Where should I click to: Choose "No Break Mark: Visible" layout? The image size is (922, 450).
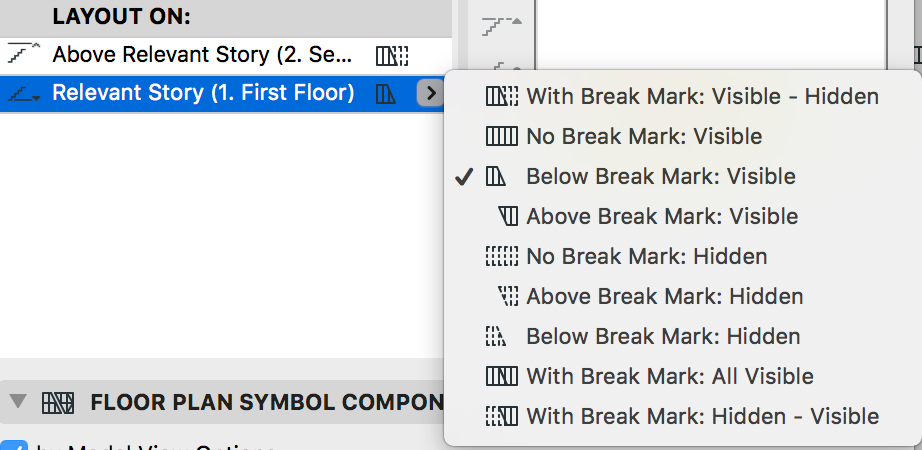click(x=644, y=137)
